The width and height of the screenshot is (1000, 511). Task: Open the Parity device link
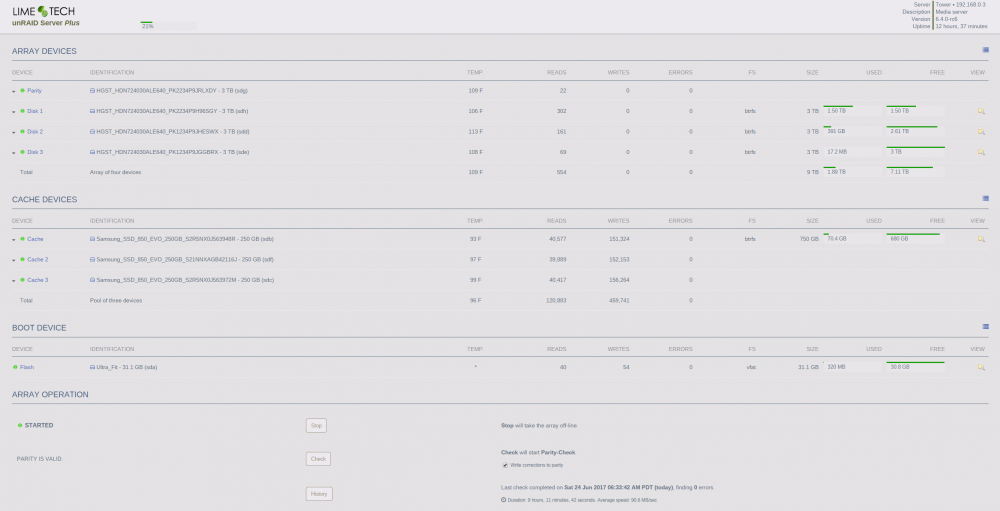pos(34,91)
